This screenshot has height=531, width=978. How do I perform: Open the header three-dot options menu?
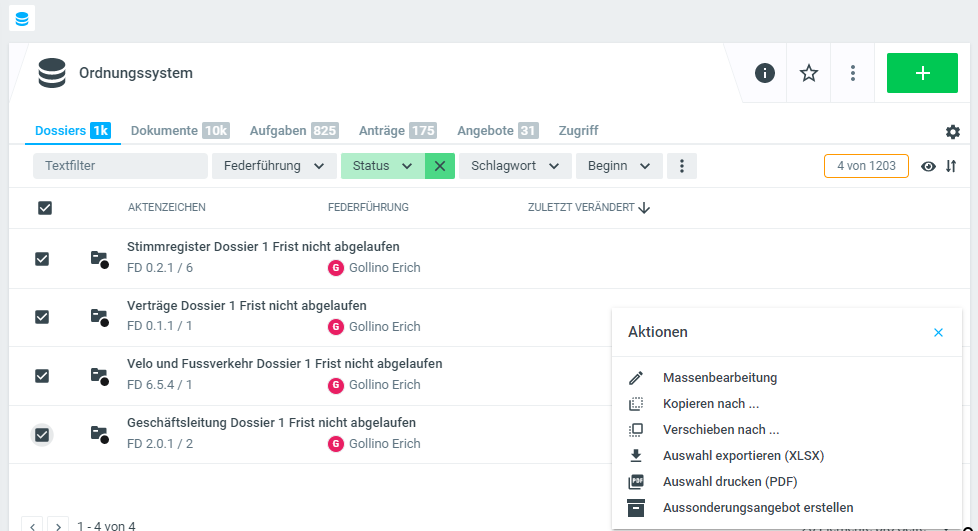tap(853, 73)
